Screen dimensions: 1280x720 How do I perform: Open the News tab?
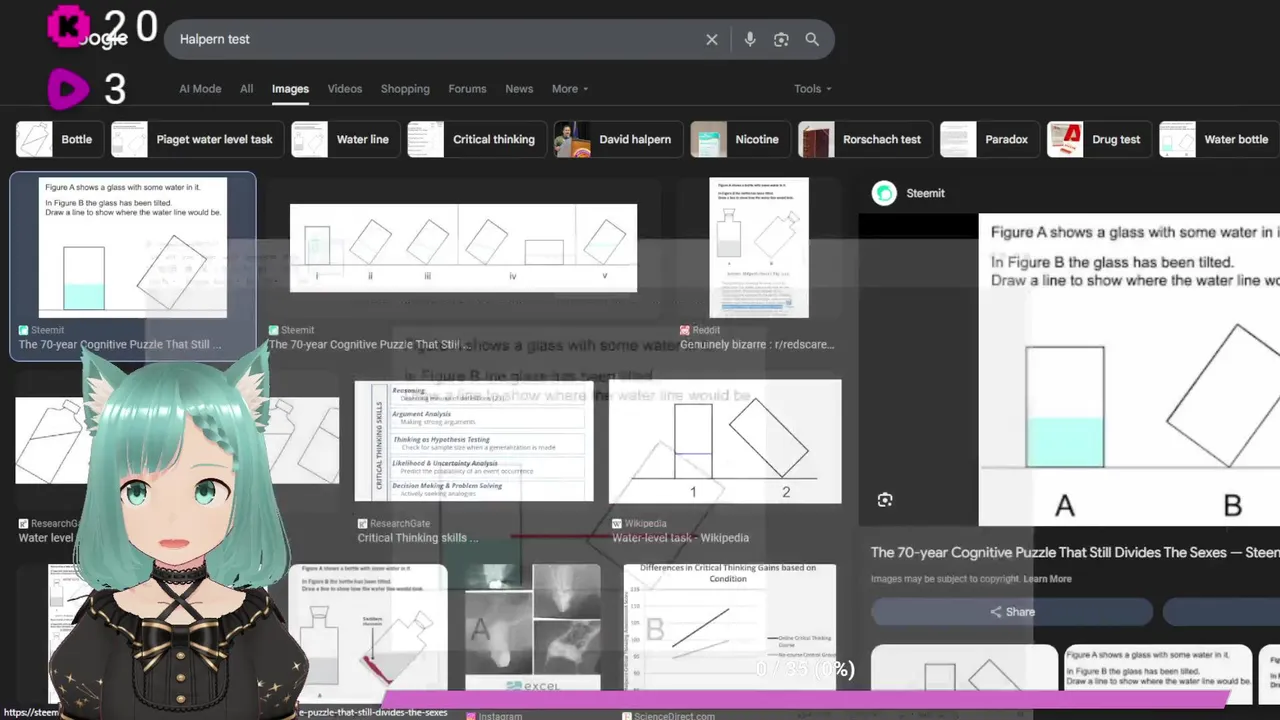tap(519, 89)
